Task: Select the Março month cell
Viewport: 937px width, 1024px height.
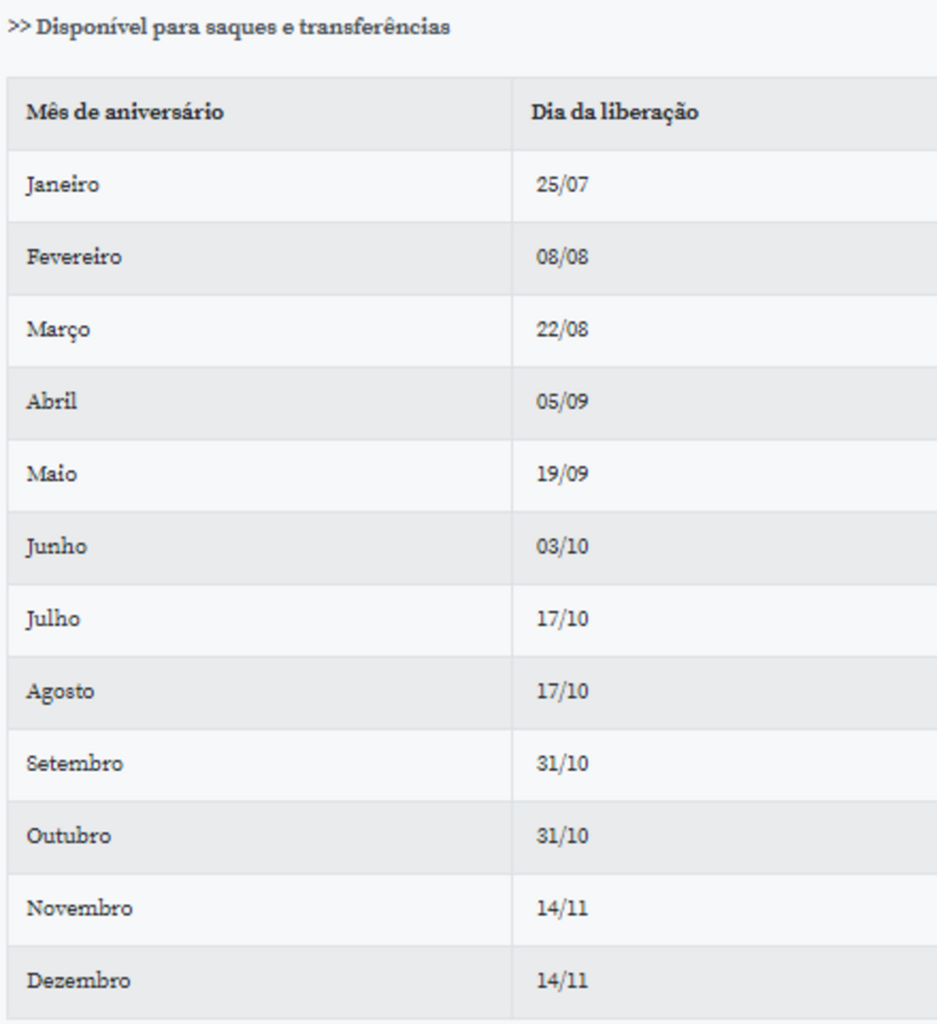Action: tap(58, 329)
